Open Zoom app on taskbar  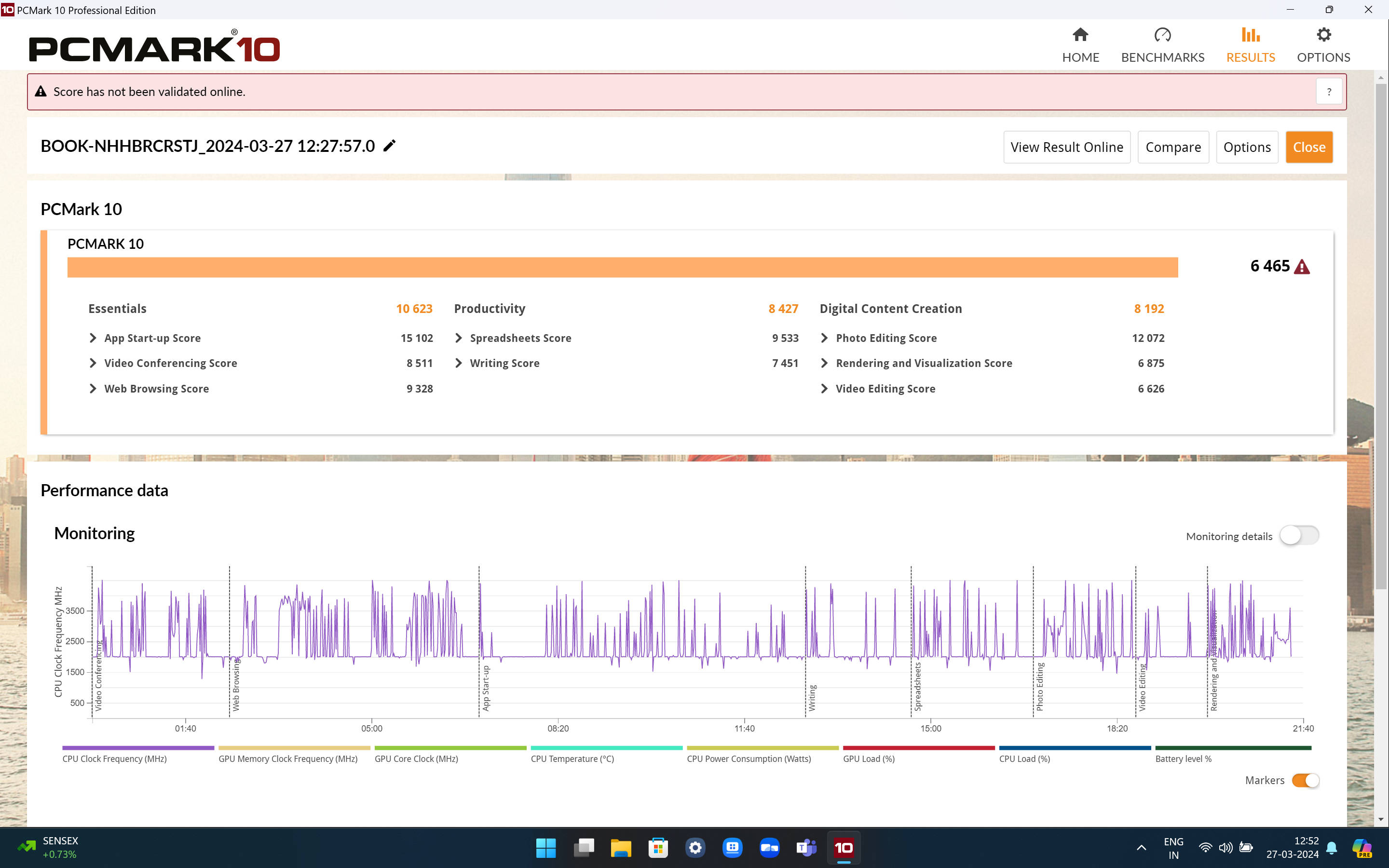[x=769, y=847]
